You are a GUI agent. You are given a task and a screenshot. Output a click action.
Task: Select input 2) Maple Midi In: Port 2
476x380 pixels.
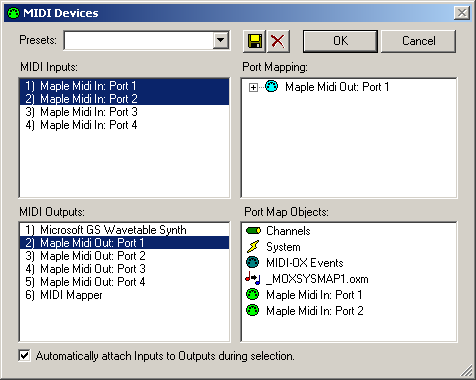click(x=124, y=99)
